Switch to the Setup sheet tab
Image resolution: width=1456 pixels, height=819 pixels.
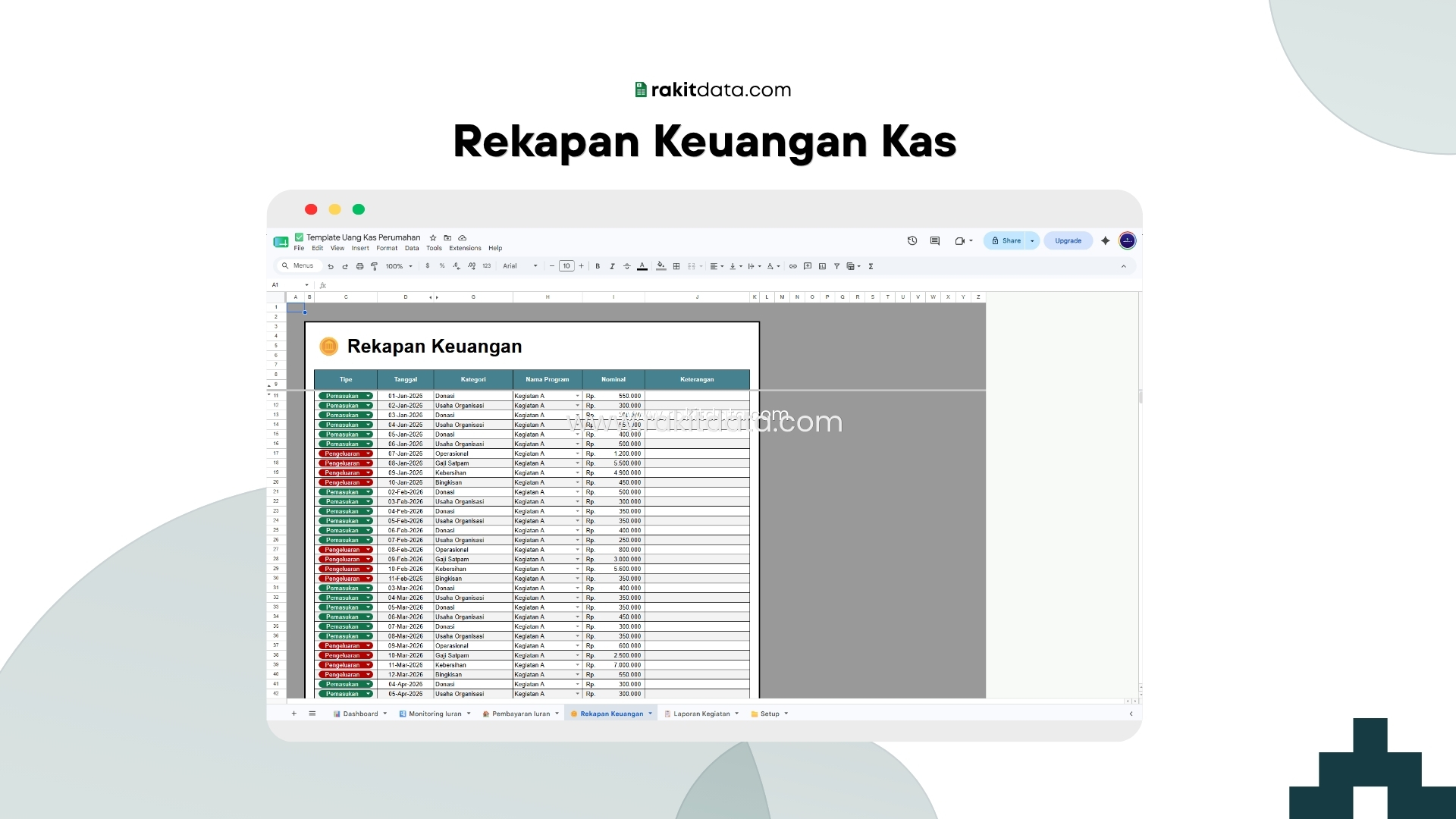click(x=770, y=714)
